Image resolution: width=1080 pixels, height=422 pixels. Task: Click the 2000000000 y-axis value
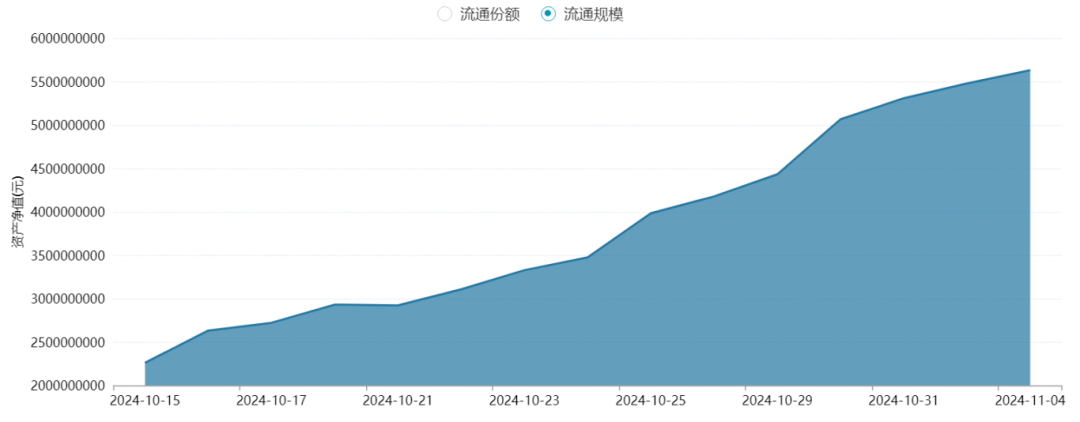pyautogui.click(x=68, y=386)
